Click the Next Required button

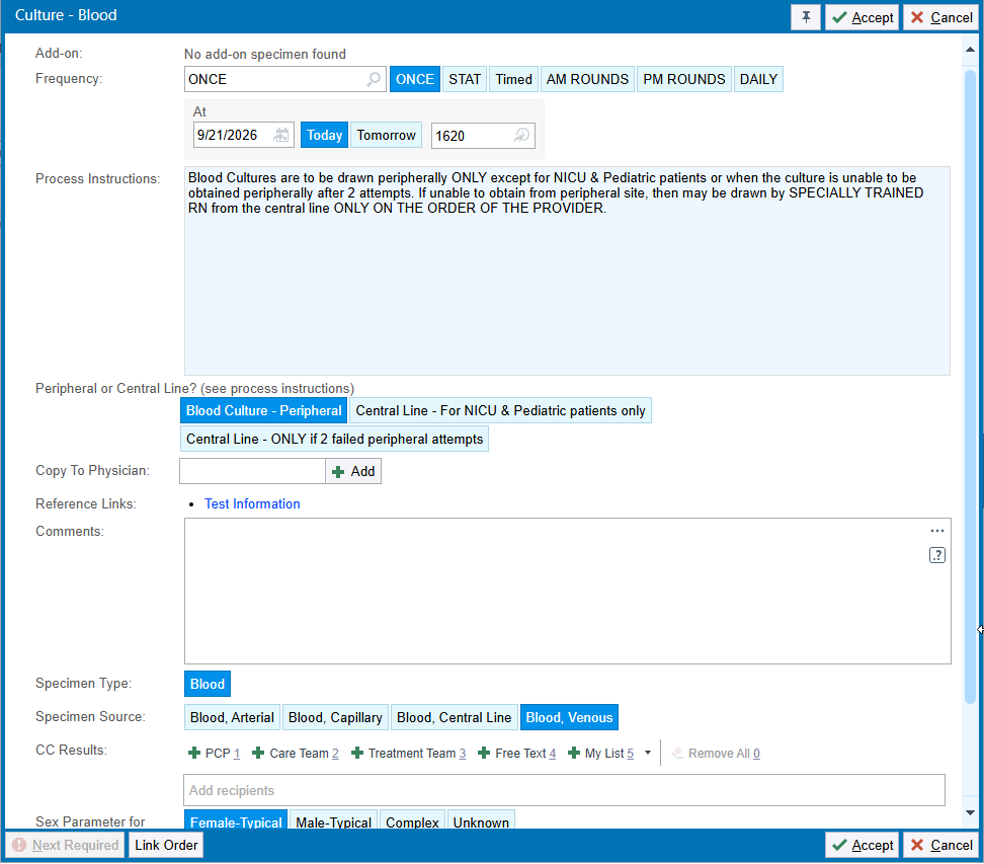[x=65, y=846]
